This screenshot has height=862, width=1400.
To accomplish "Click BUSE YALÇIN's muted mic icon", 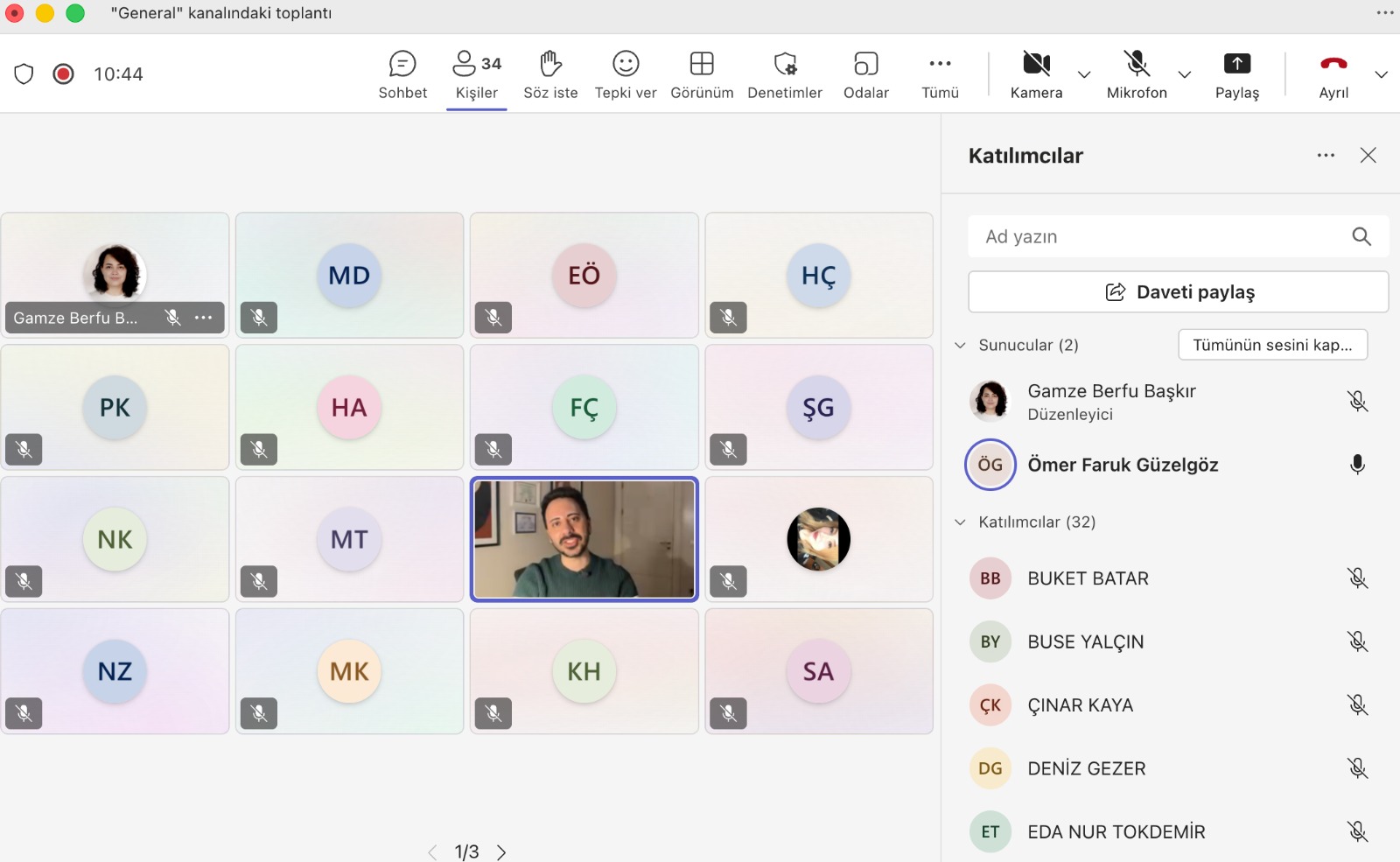I will click(x=1357, y=641).
